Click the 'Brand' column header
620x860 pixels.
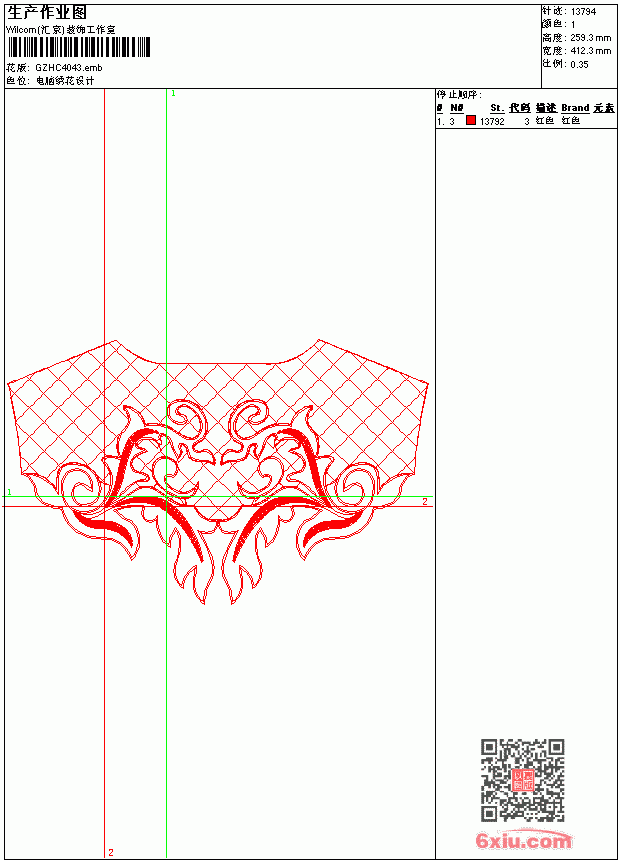(x=575, y=108)
